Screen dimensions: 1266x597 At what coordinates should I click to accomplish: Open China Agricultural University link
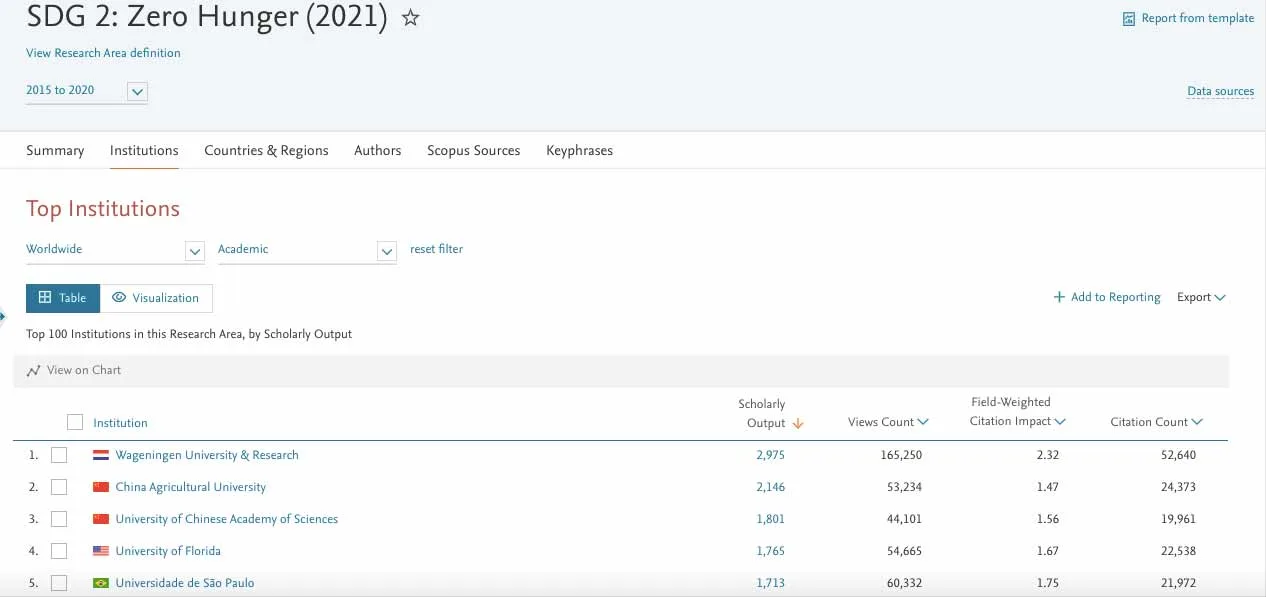coord(191,487)
